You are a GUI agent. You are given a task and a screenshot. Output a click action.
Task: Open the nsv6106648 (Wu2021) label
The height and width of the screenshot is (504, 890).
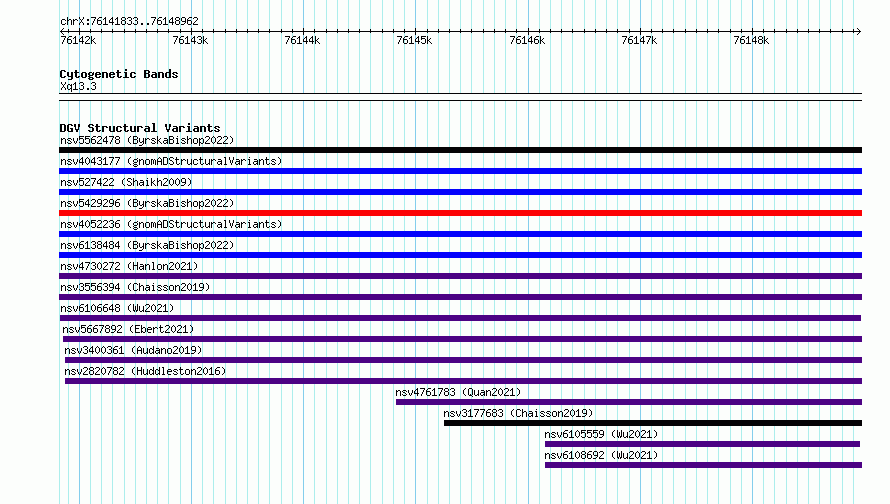[x=117, y=308]
